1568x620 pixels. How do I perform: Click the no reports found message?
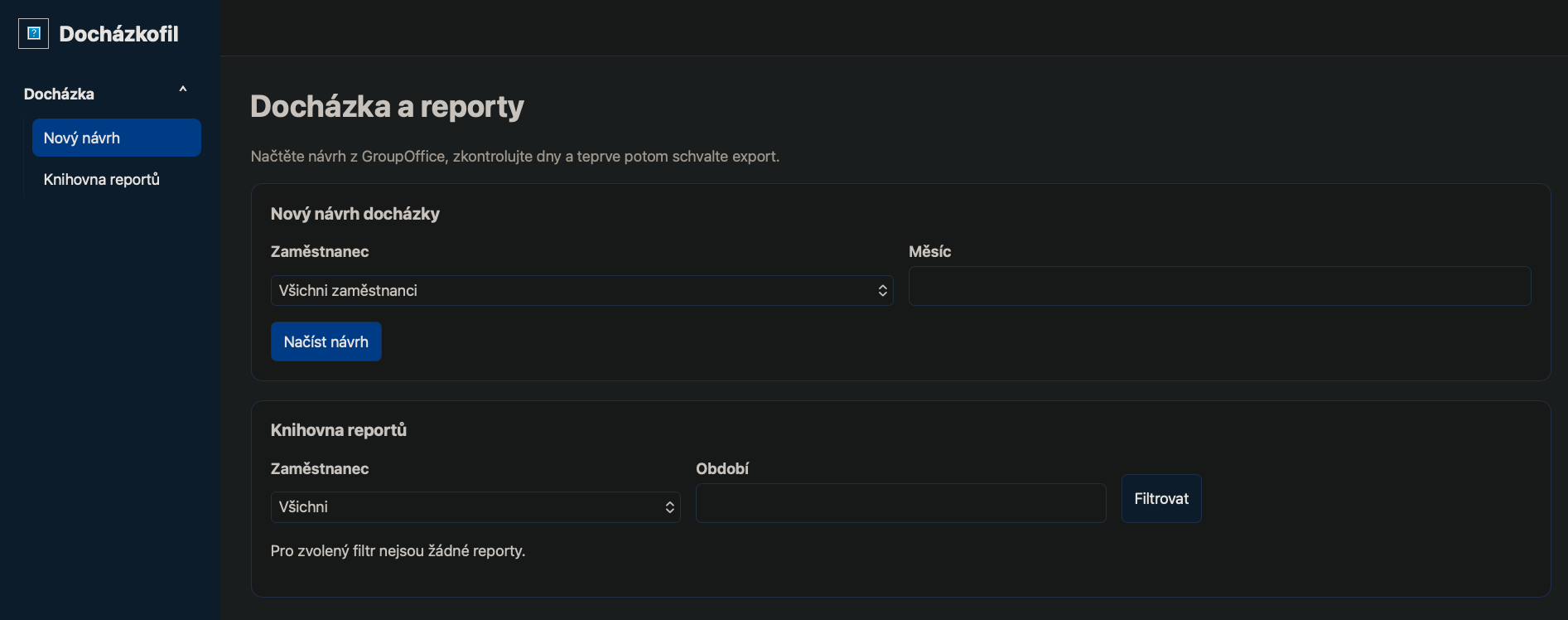pyautogui.click(x=398, y=551)
